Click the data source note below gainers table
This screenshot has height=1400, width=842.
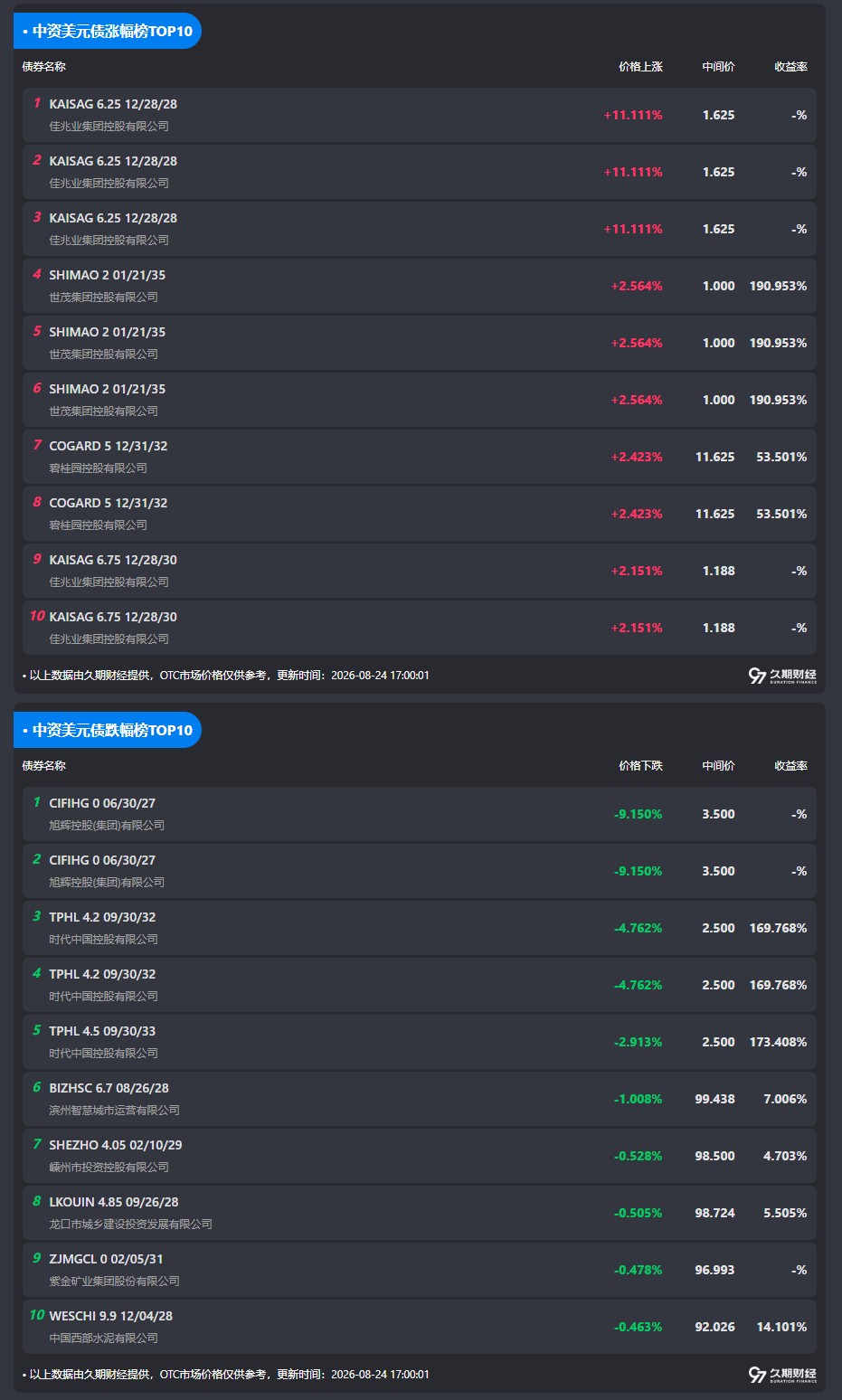(226, 676)
